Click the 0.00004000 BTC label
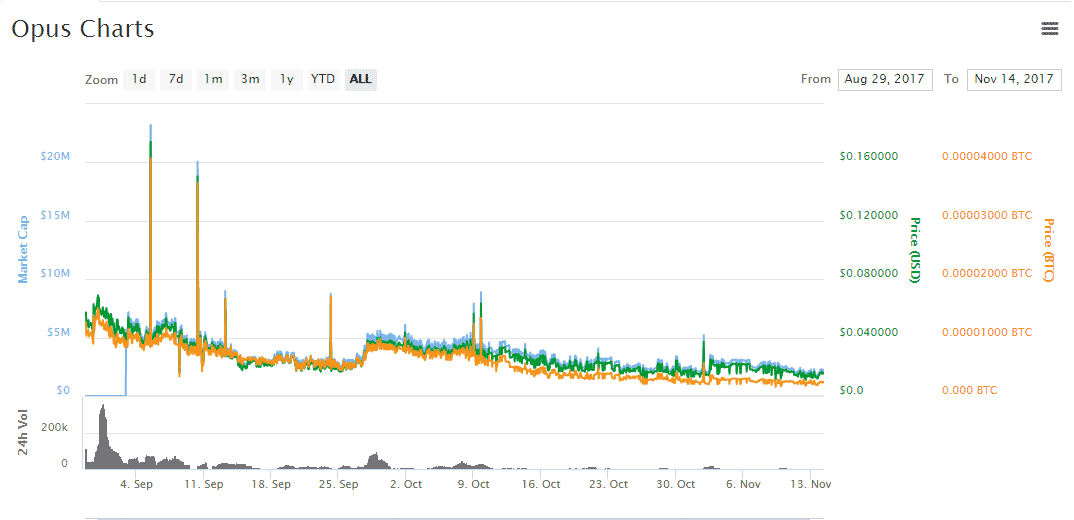The image size is (1074, 520). tap(987, 156)
